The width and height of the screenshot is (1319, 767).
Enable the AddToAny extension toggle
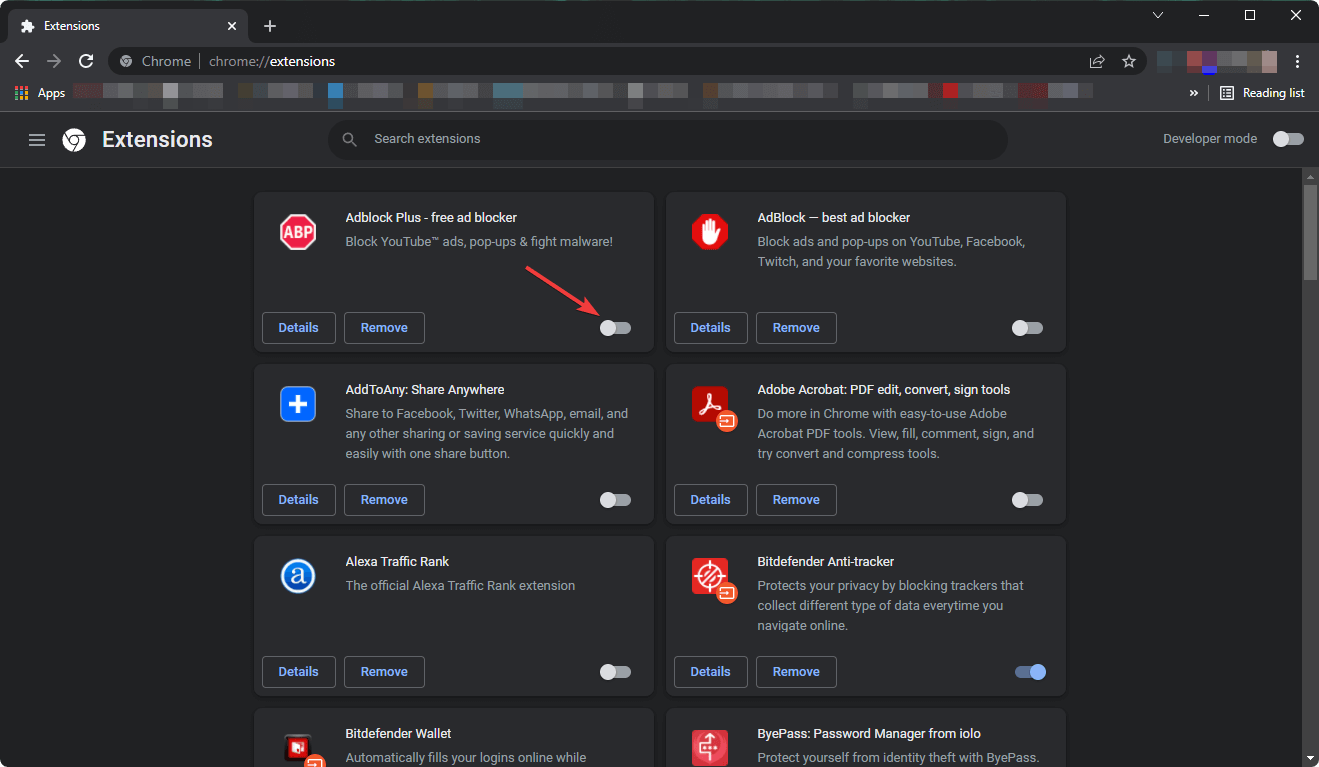pos(615,500)
